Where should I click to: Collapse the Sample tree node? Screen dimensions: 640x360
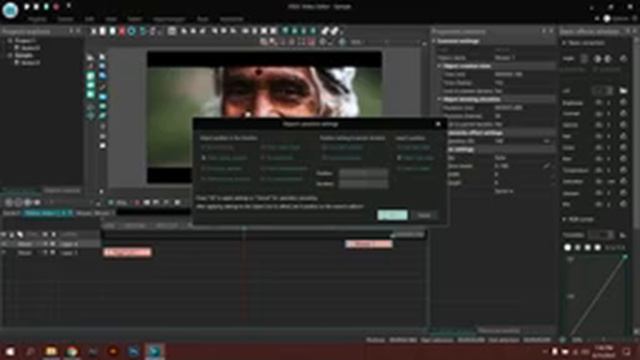point(10,55)
